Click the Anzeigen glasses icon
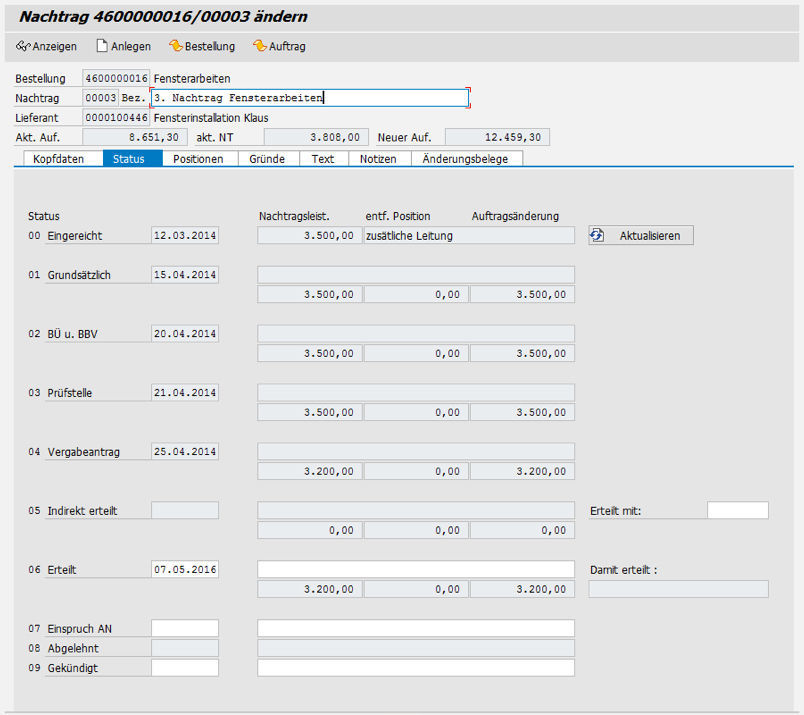The width and height of the screenshot is (804, 715). (x=23, y=46)
